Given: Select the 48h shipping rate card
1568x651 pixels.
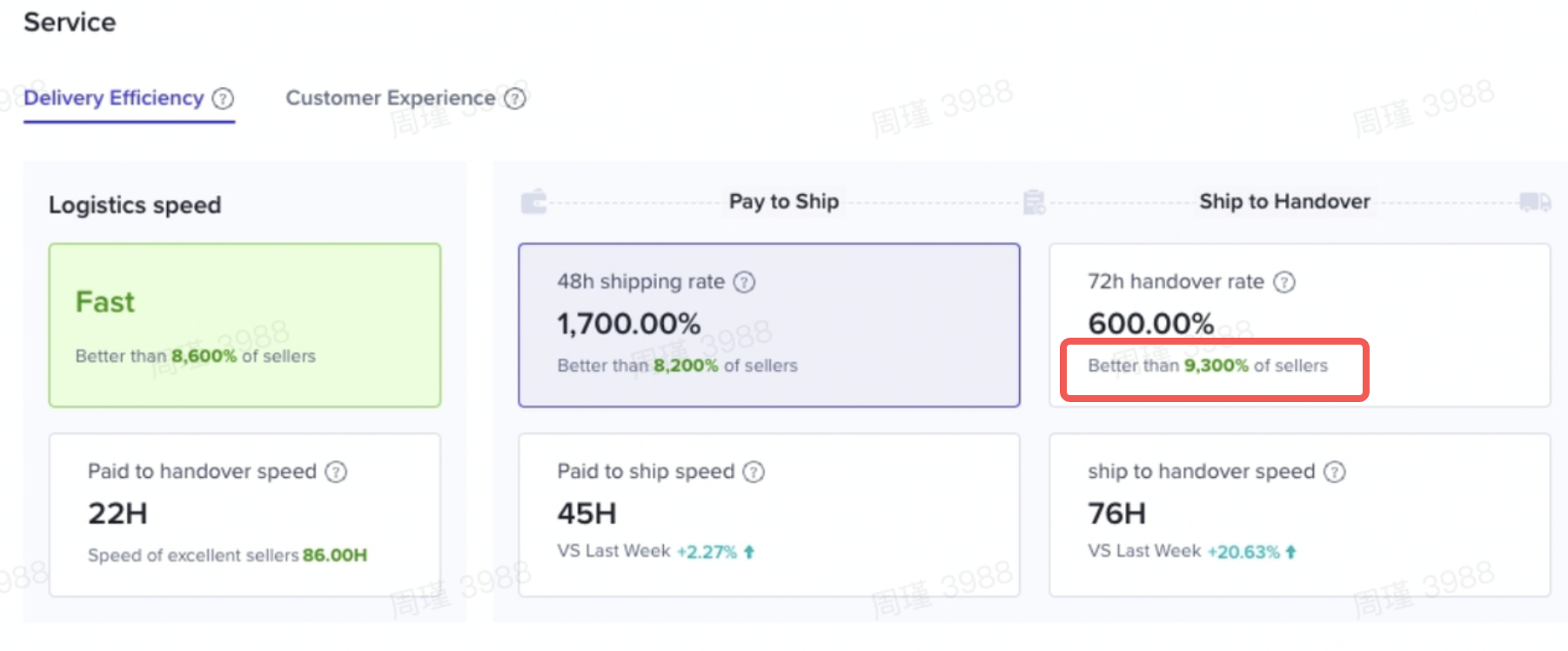Looking at the screenshot, I should pyautogui.click(x=768, y=325).
